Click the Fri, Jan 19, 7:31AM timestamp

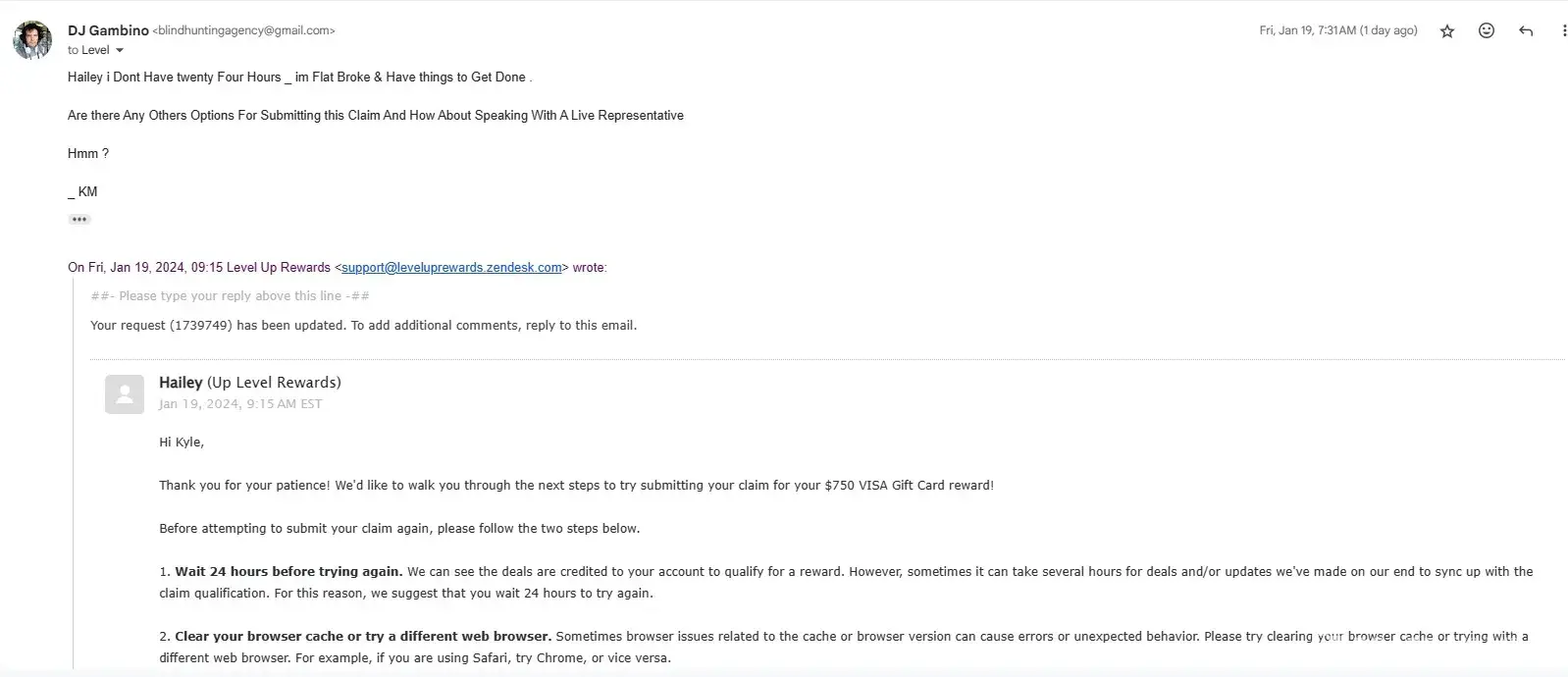[x=1337, y=30]
